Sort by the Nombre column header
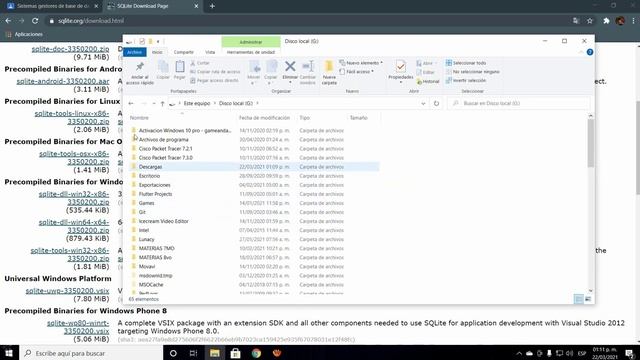Screen dimensions: 640x360 coord(139,118)
